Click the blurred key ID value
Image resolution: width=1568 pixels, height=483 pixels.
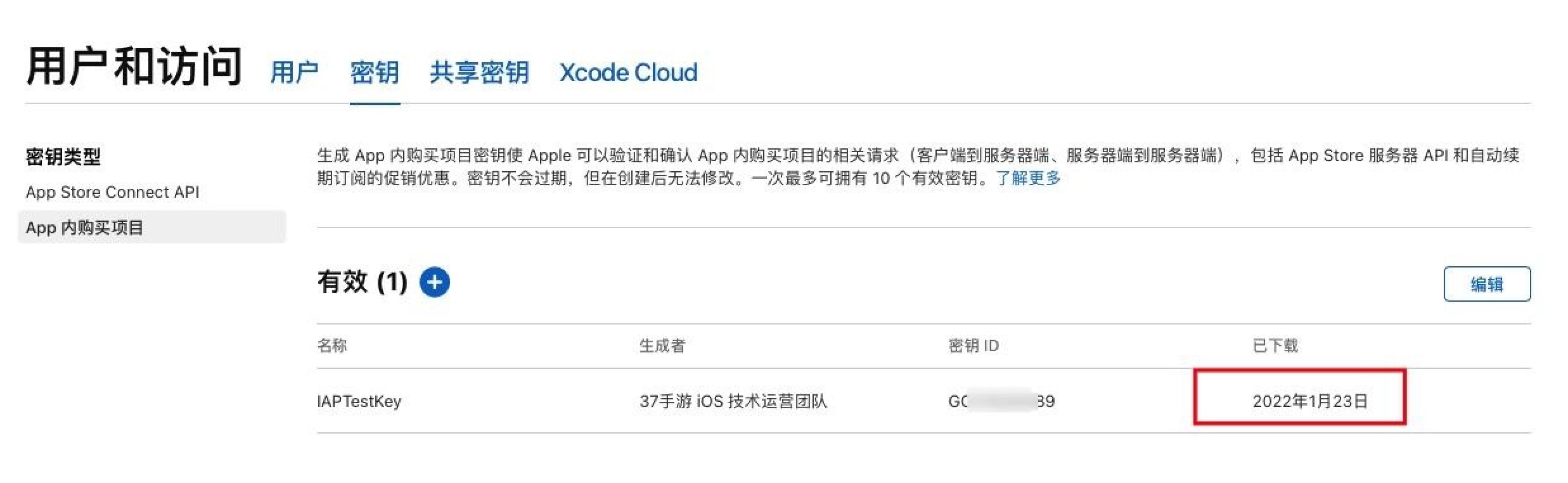click(1001, 401)
